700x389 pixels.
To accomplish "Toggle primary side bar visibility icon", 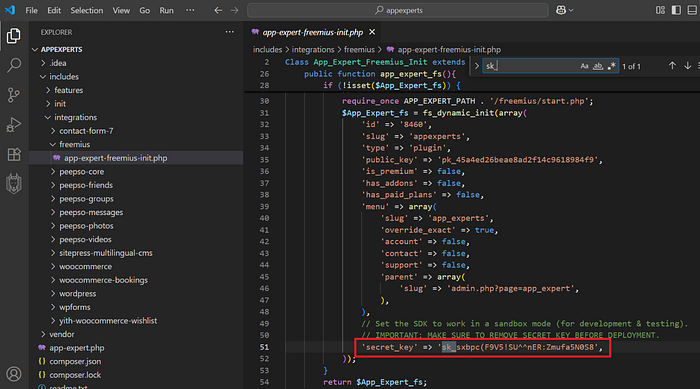I will click(676, 10).
